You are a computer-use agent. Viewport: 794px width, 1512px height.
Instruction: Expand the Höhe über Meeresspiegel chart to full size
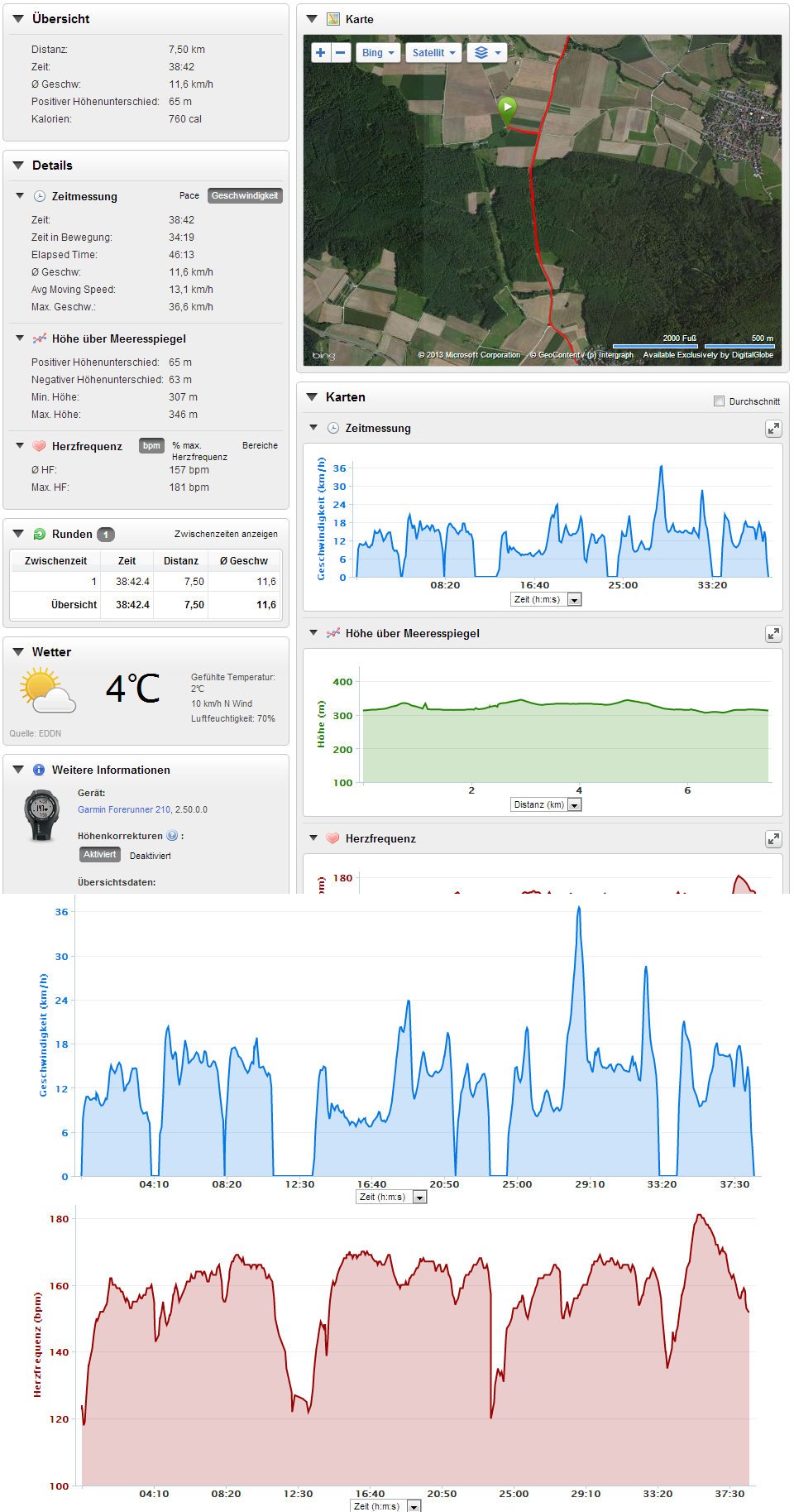[773, 633]
